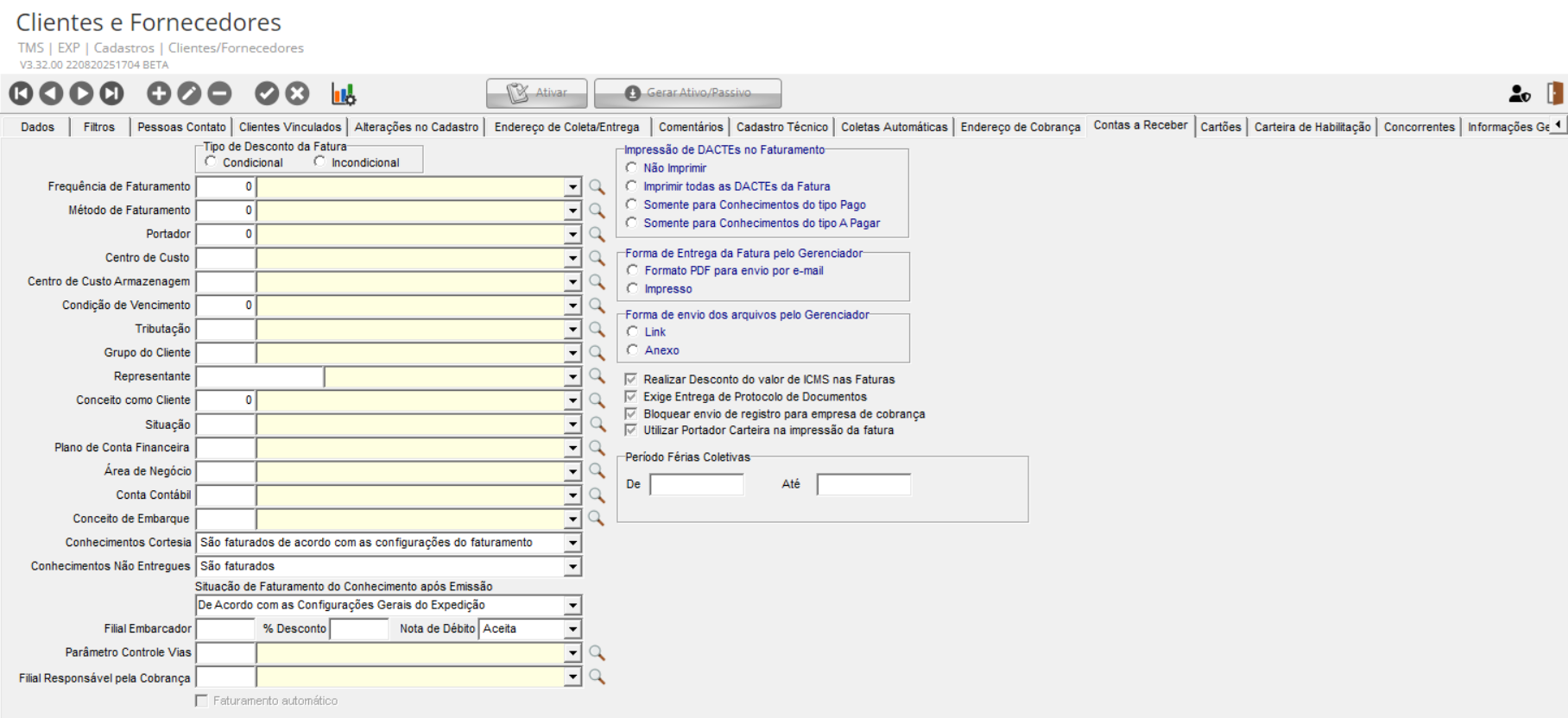Choose Não Imprimir for DACTEs

point(631,168)
